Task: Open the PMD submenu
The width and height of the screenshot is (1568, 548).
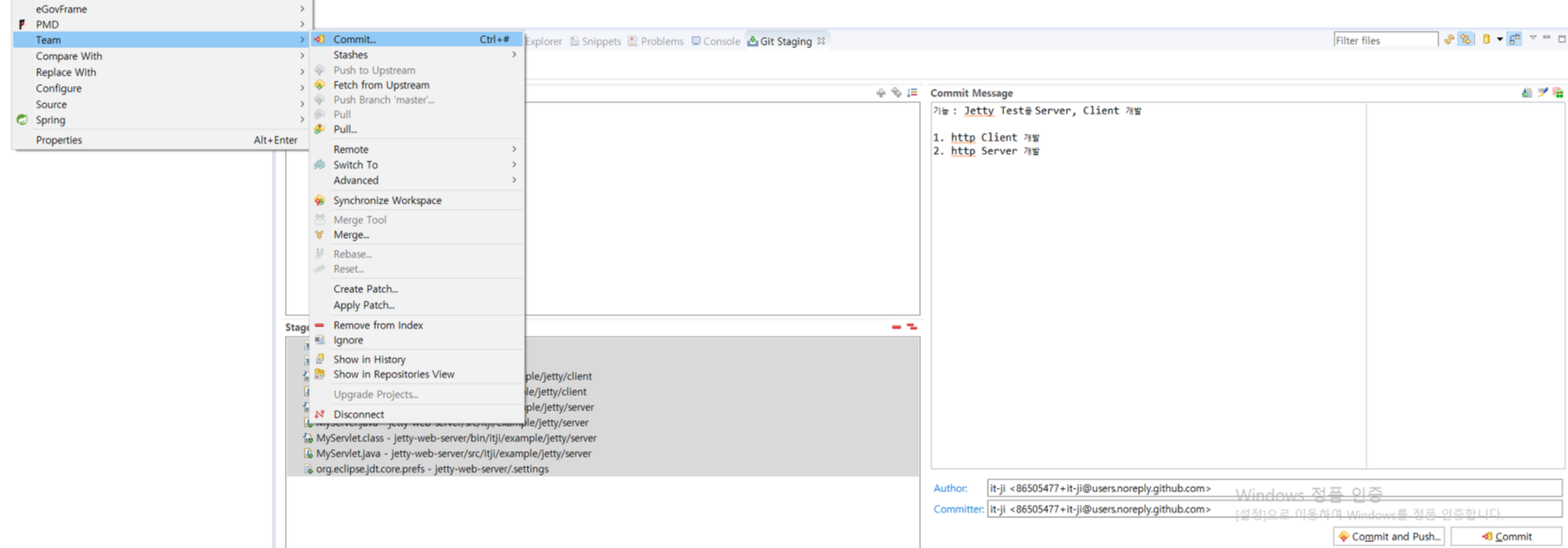Action: 160,24
